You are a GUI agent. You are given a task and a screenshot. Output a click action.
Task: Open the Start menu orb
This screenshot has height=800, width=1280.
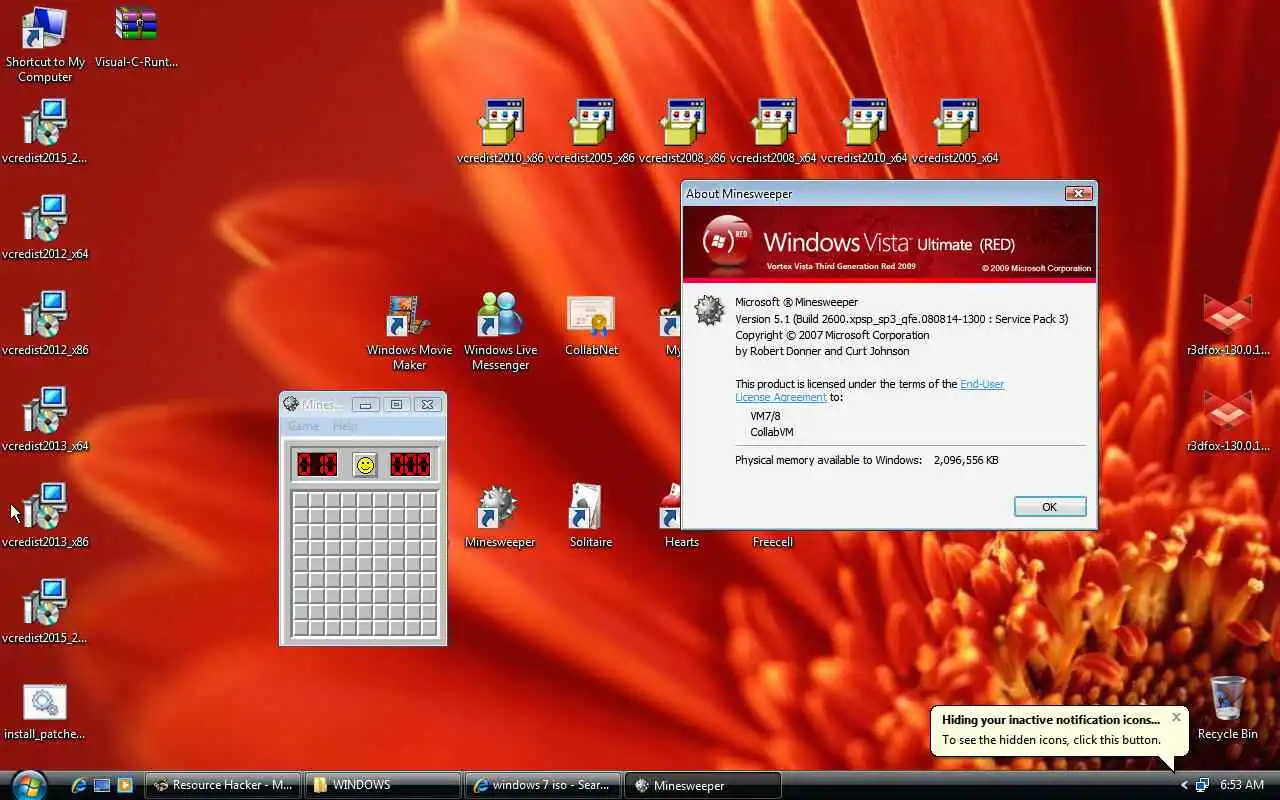[27, 785]
